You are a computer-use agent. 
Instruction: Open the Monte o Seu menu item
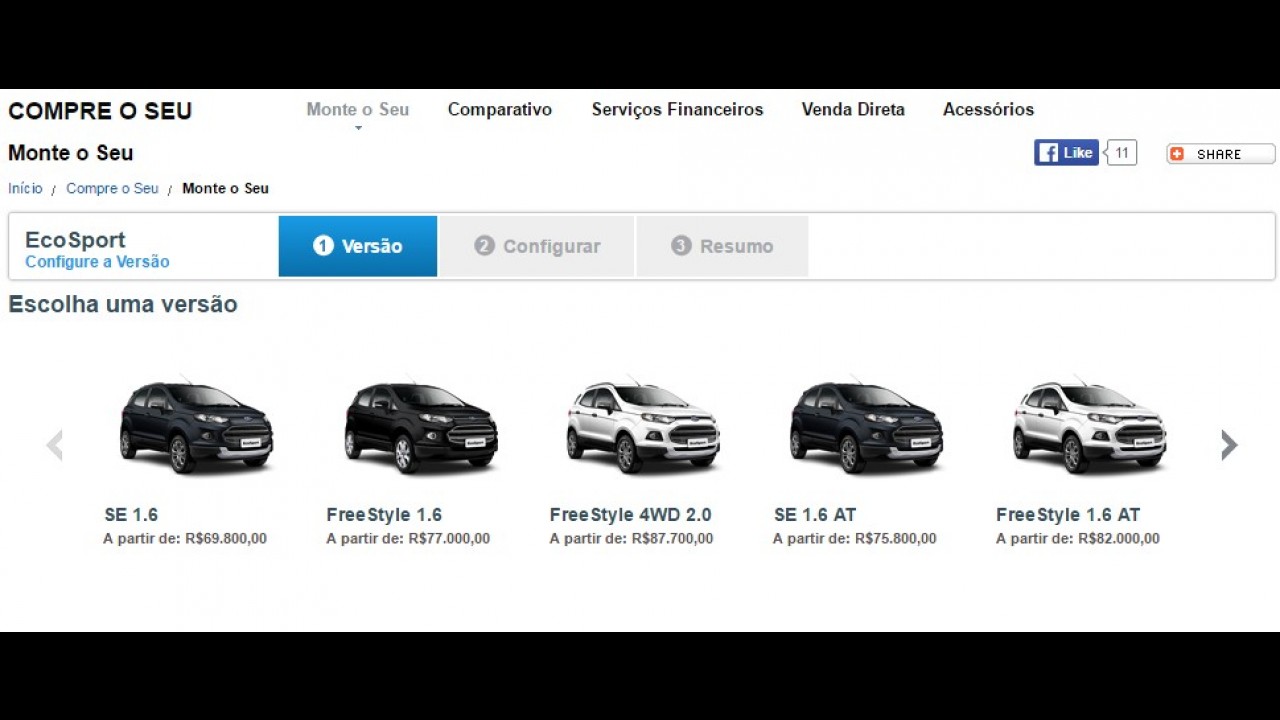(x=358, y=110)
